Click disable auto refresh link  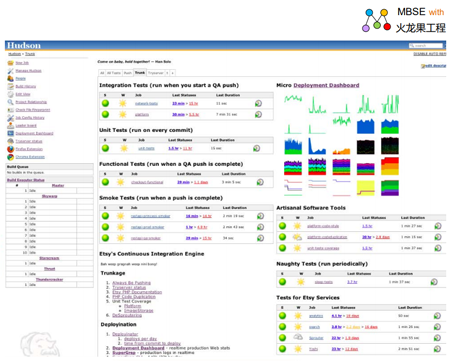(x=430, y=54)
